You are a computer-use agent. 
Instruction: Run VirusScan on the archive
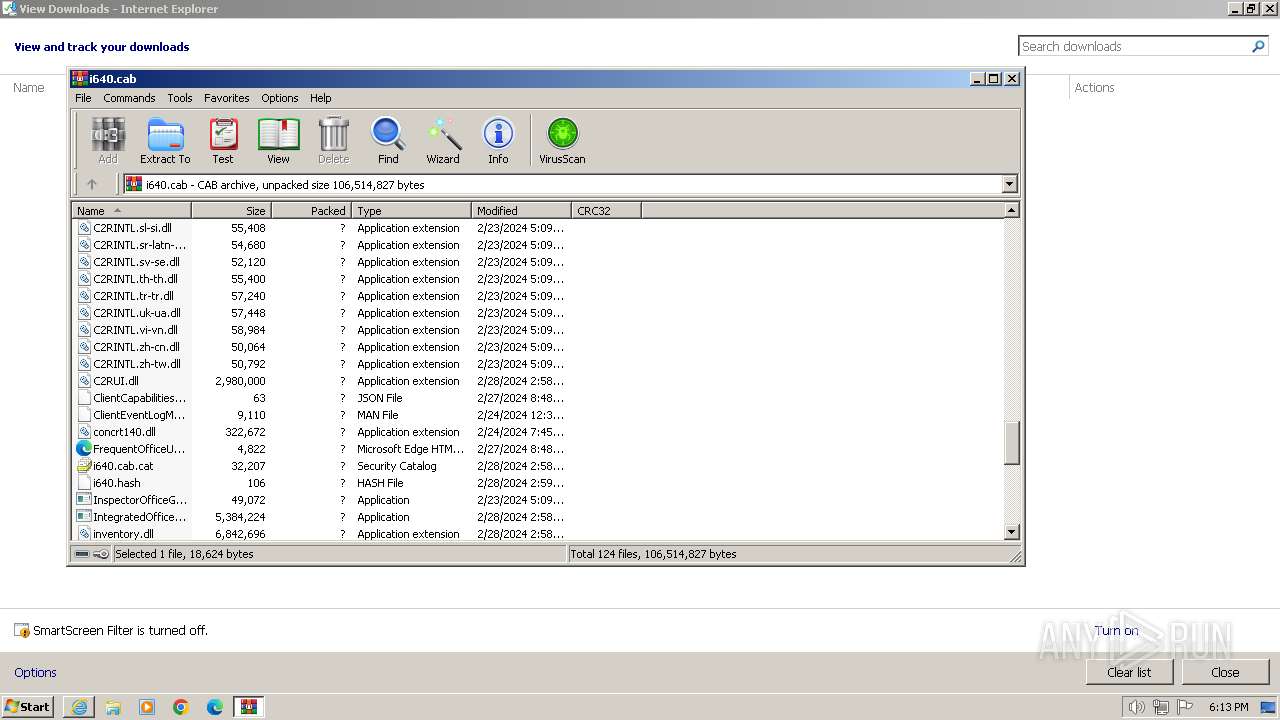562,140
